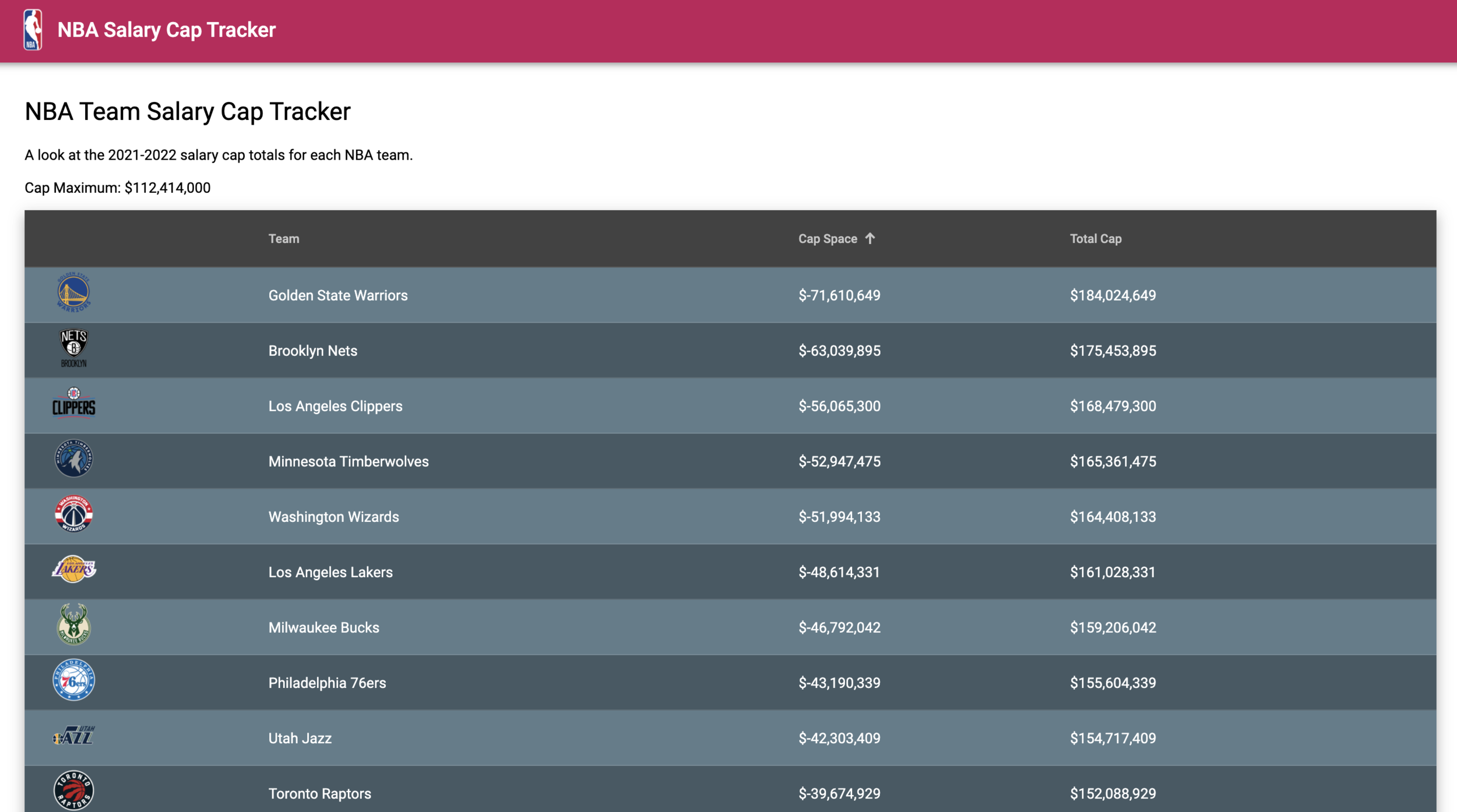Click the Brooklyn Nets logo
The height and width of the screenshot is (812, 1457).
click(73, 348)
